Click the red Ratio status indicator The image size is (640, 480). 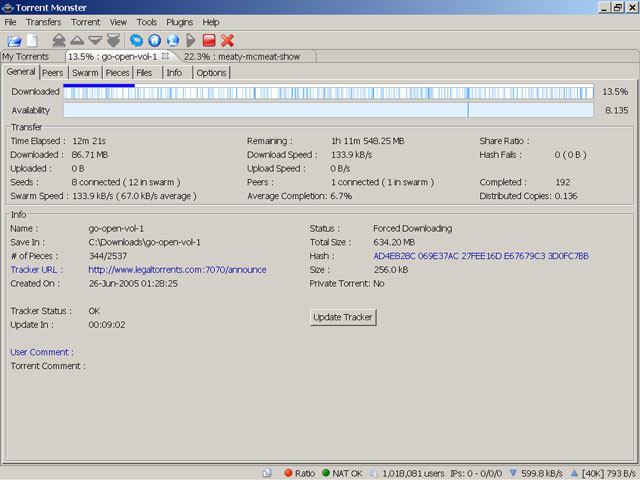click(288, 473)
